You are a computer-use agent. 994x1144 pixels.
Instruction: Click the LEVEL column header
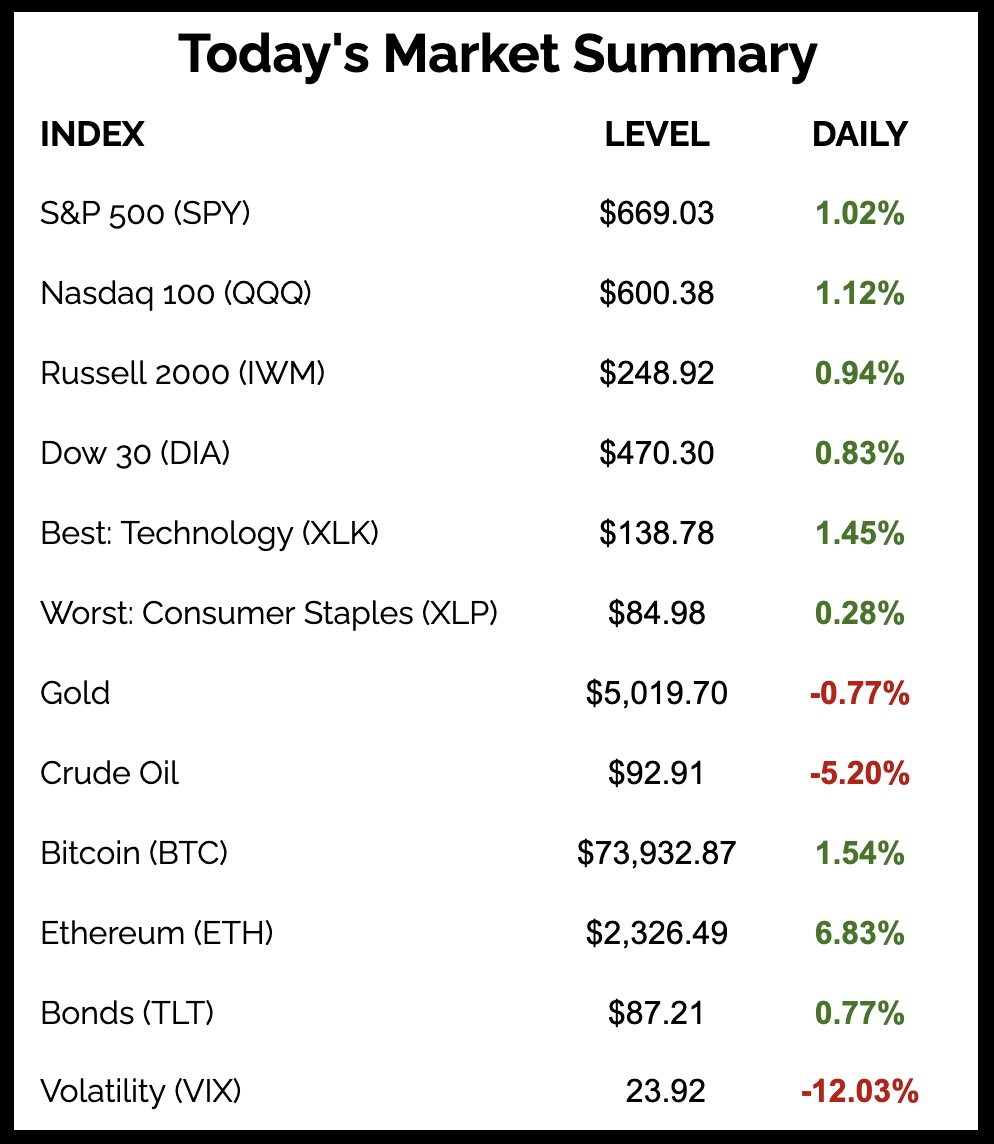coord(656,134)
